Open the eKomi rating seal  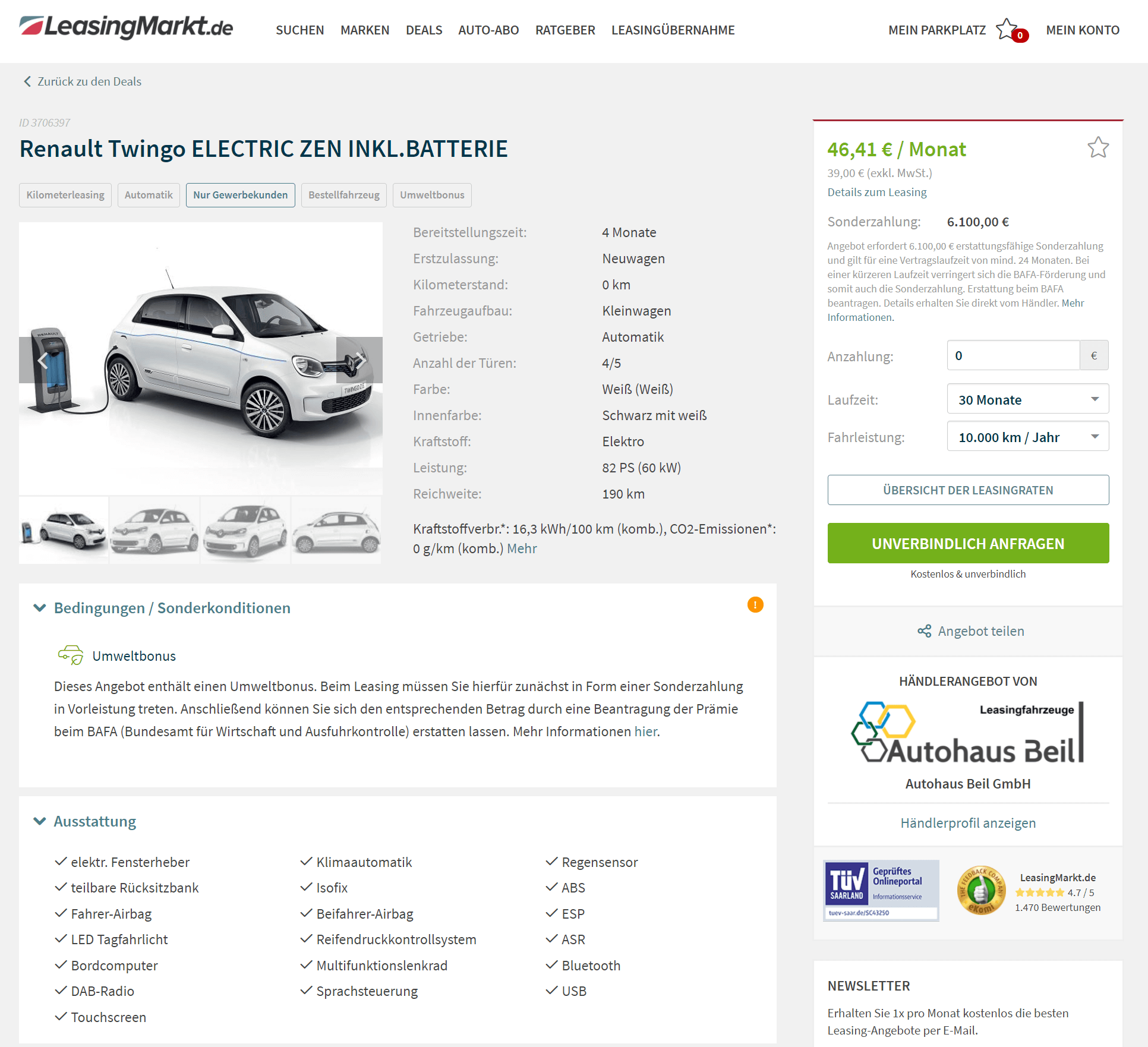tap(981, 891)
